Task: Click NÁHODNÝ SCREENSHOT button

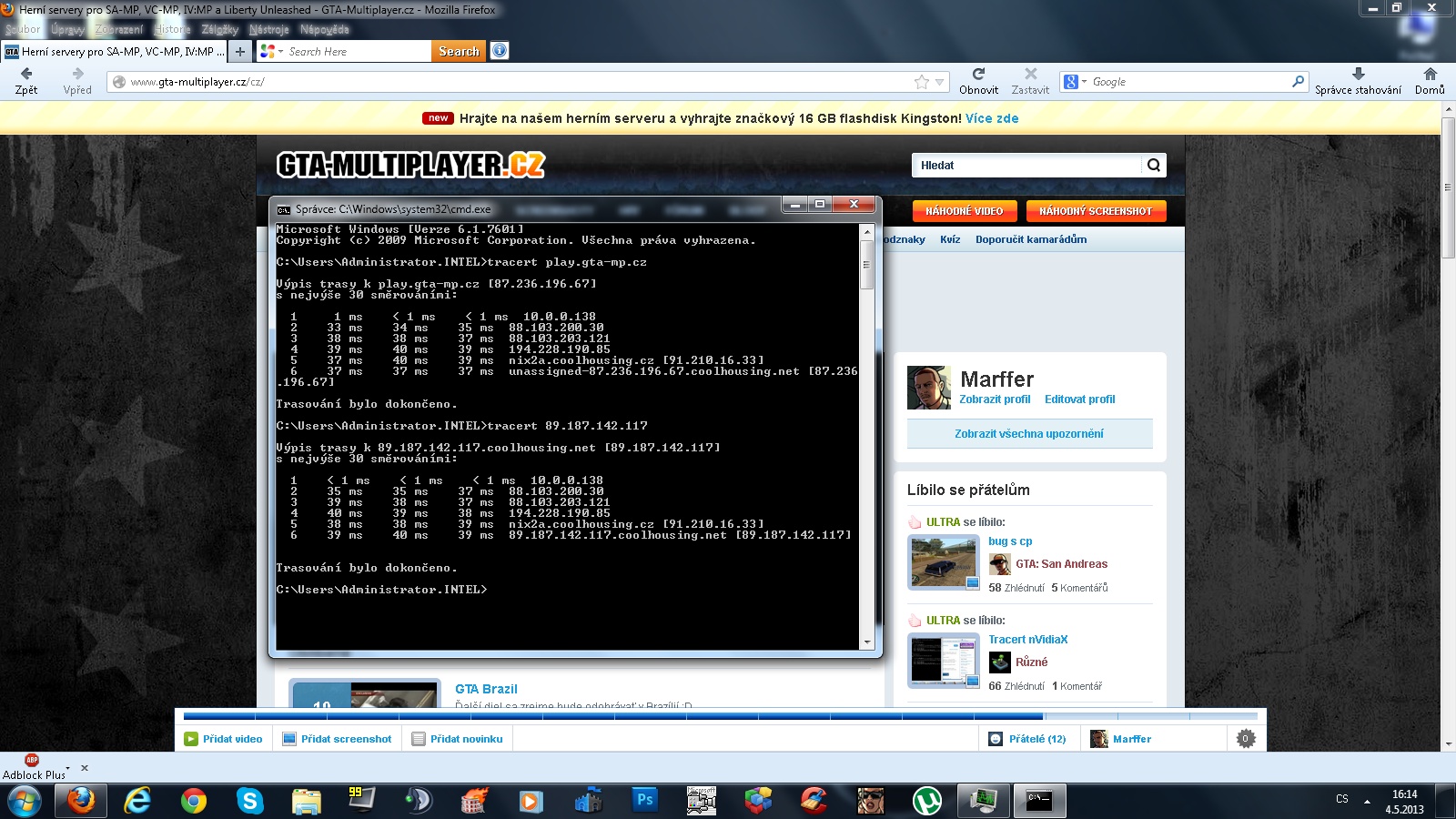Action: pyautogui.click(x=1096, y=211)
